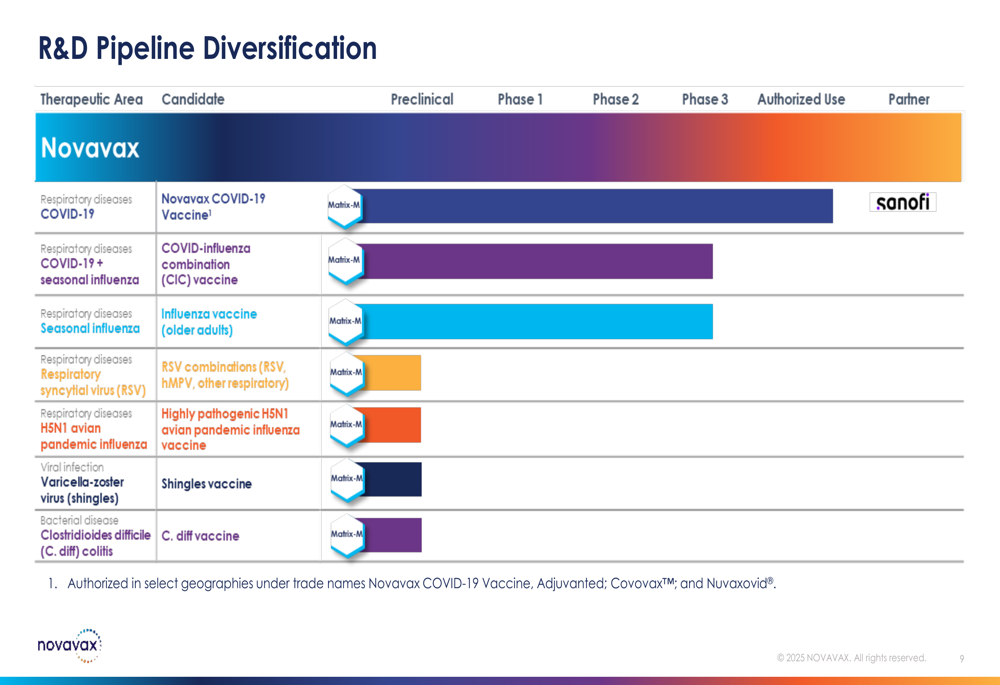Select the 'Candidate' column header
This screenshot has width=1000, height=685.
pos(193,99)
